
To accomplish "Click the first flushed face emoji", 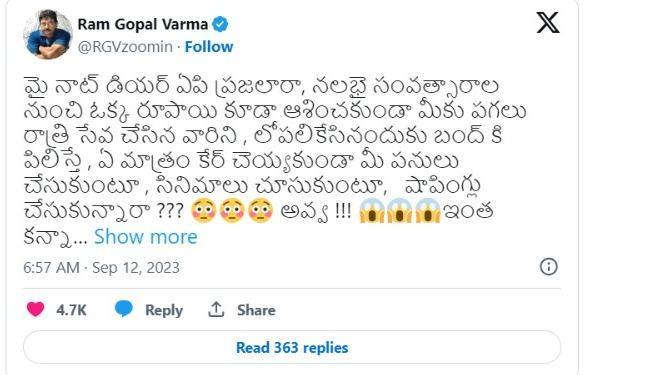I will [203, 210].
